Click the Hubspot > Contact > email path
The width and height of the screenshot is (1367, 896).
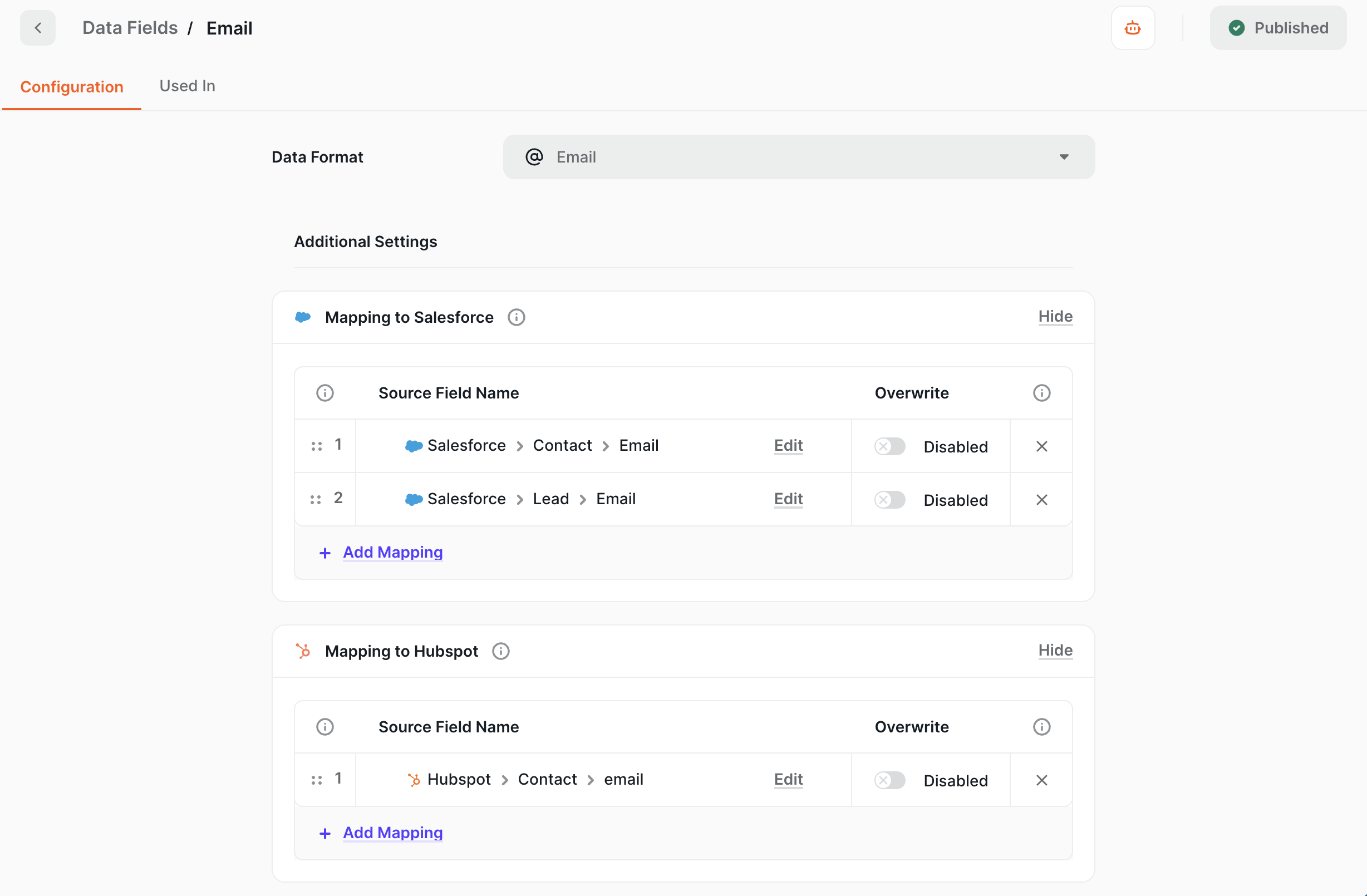point(525,779)
